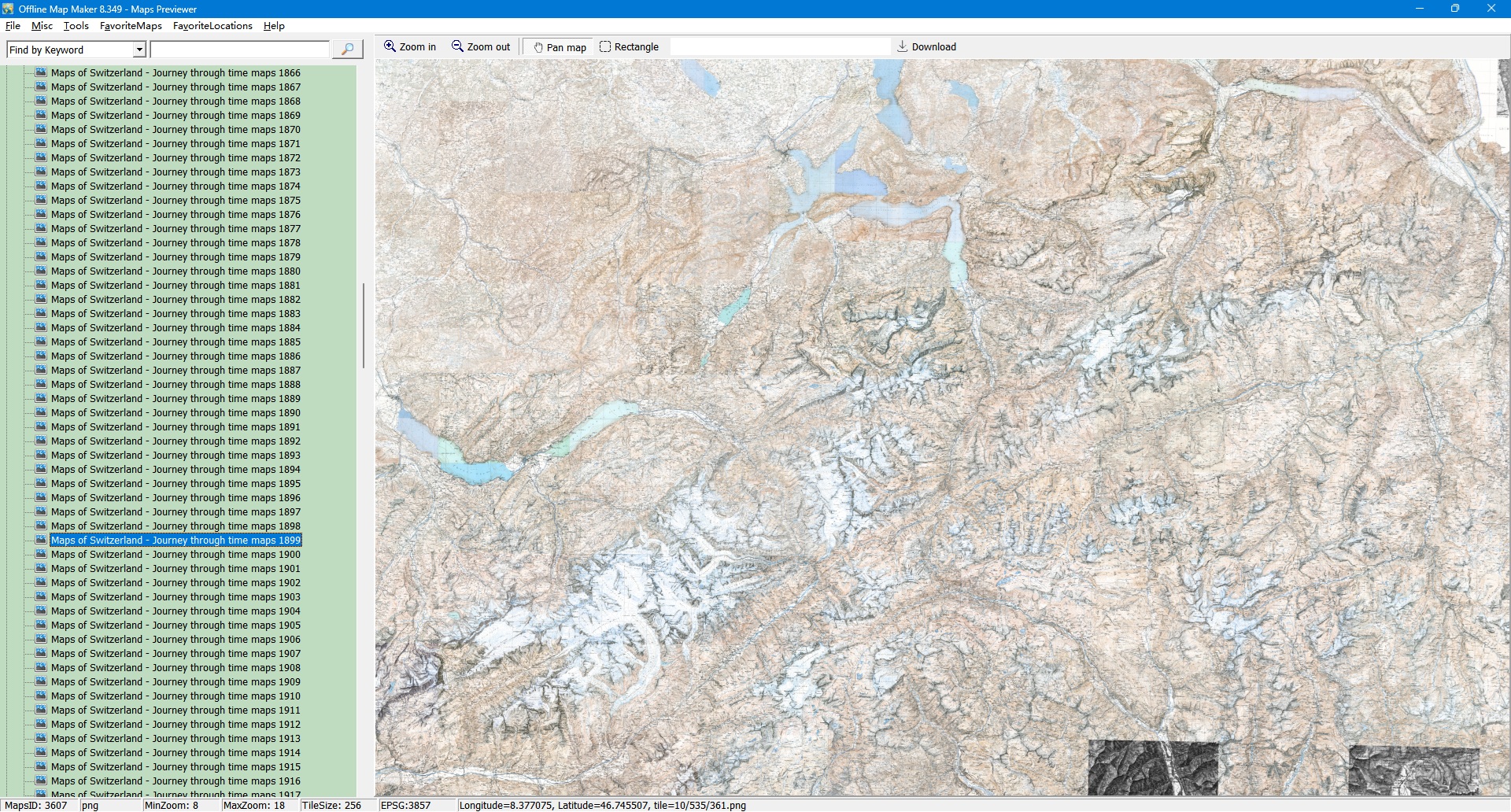Click the Zoom out magnifier icon

[457, 46]
